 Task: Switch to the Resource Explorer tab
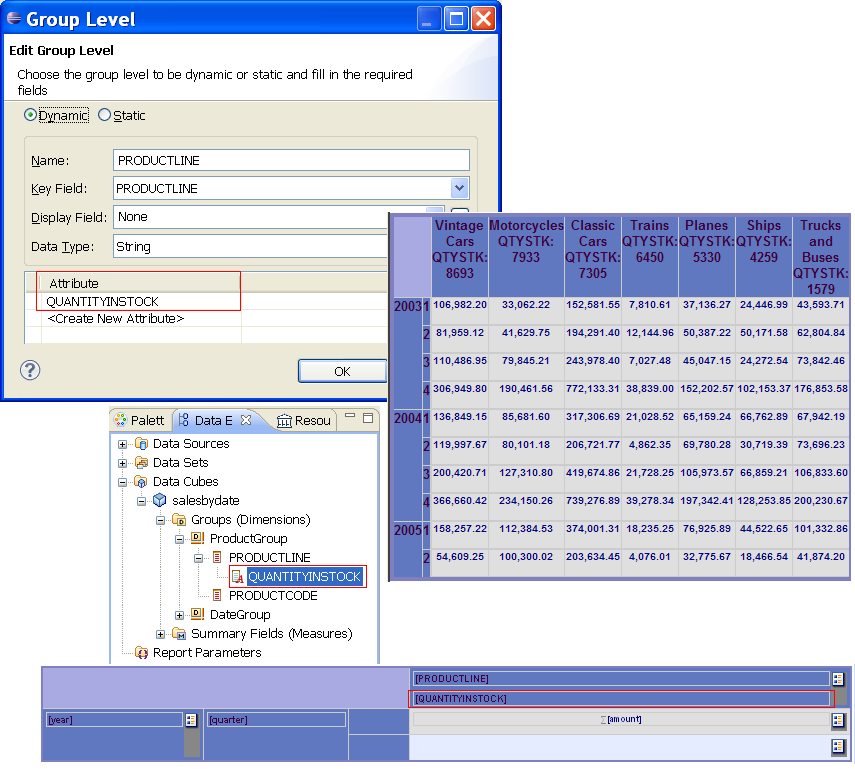click(312, 420)
